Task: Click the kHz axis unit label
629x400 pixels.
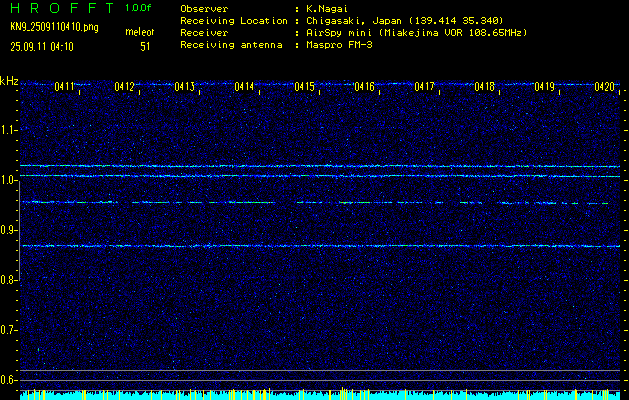Action: (9, 81)
